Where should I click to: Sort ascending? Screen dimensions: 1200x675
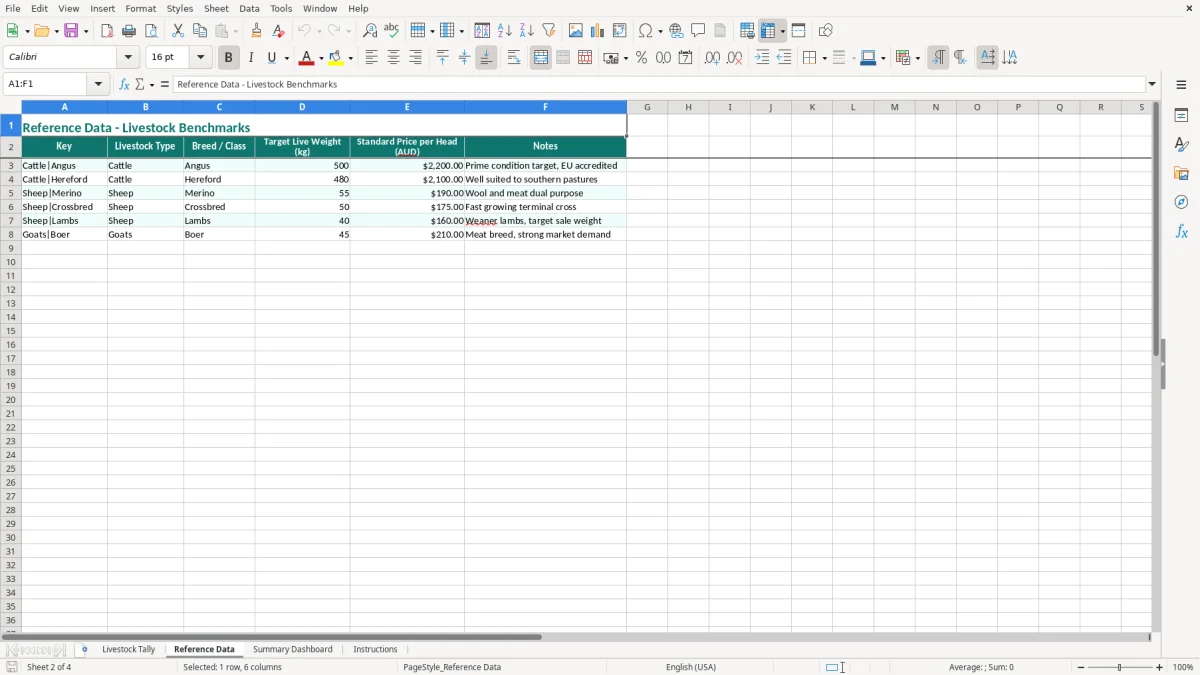point(505,31)
